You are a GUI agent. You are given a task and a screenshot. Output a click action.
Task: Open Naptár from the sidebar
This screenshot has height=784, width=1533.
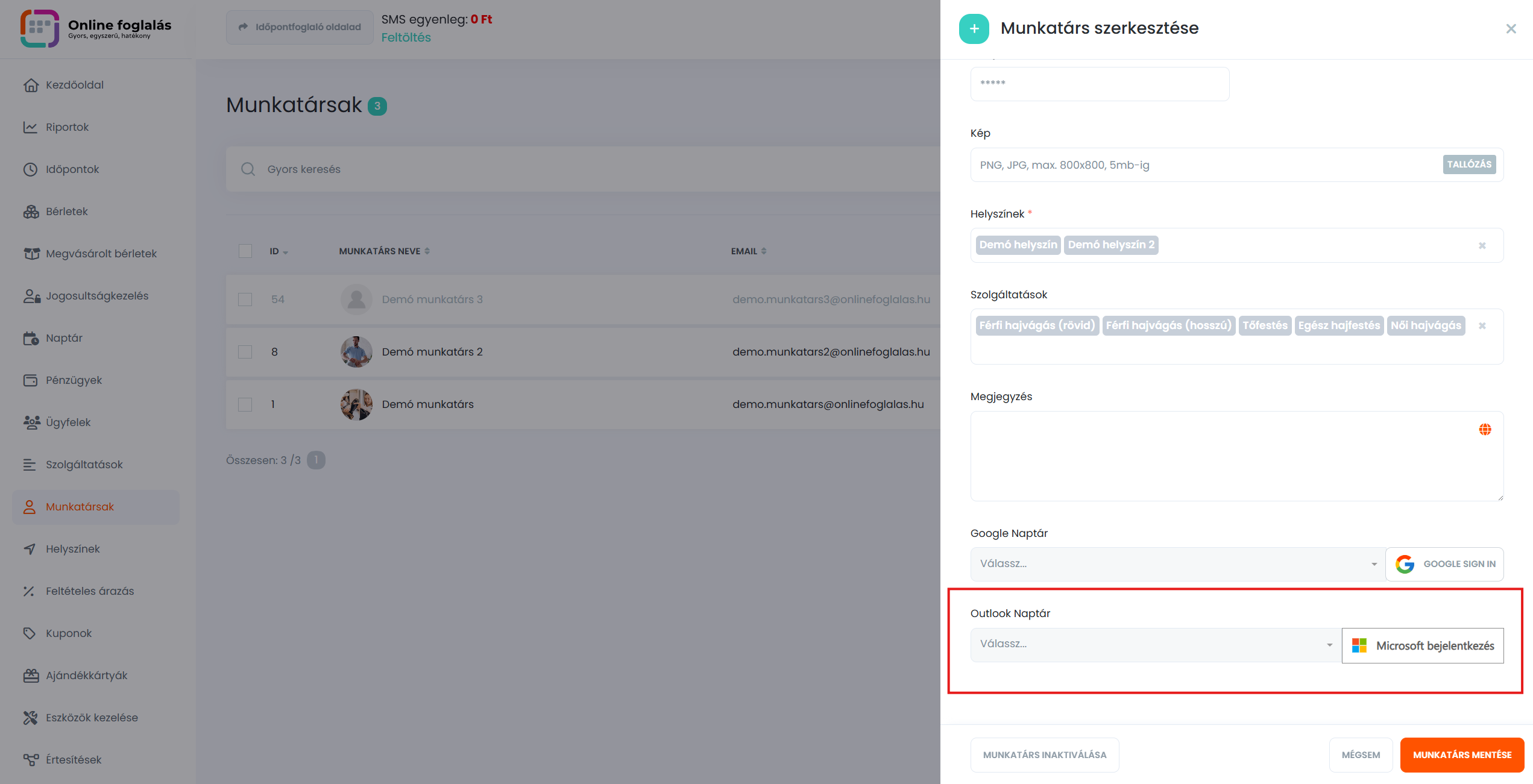[64, 338]
